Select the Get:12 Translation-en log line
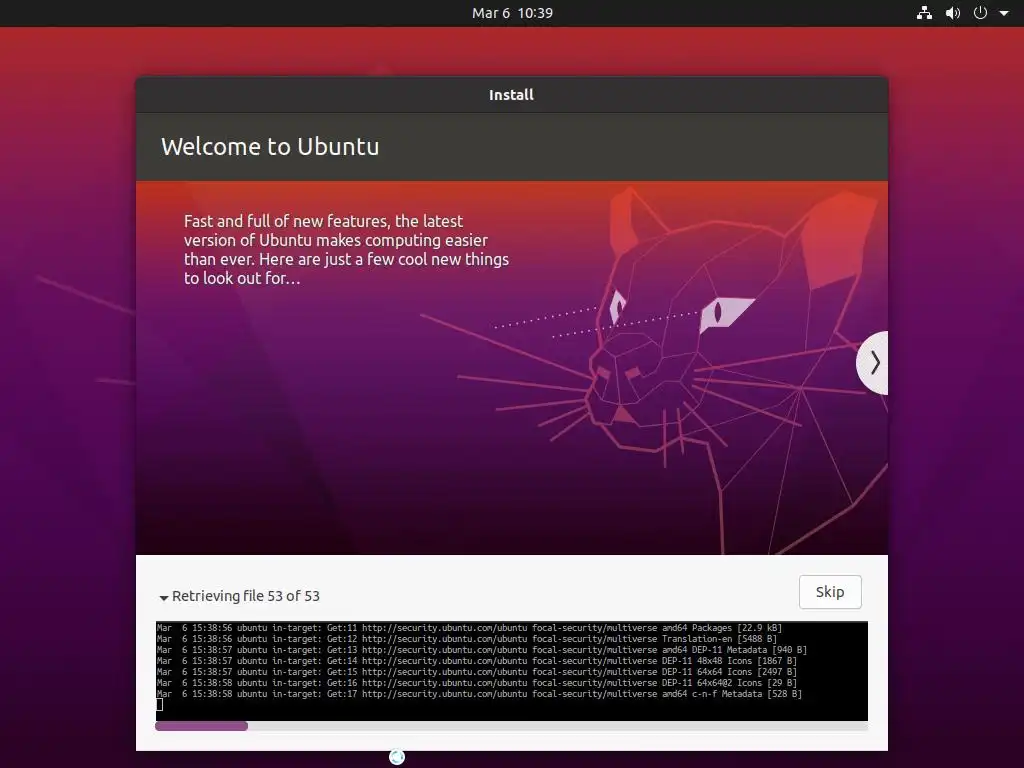 [467, 639]
